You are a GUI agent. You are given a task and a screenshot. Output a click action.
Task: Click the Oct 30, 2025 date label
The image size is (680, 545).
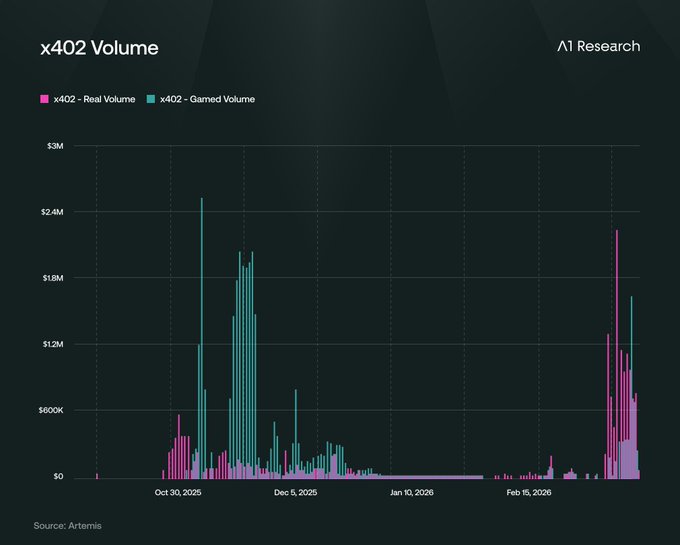[x=179, y=492]
